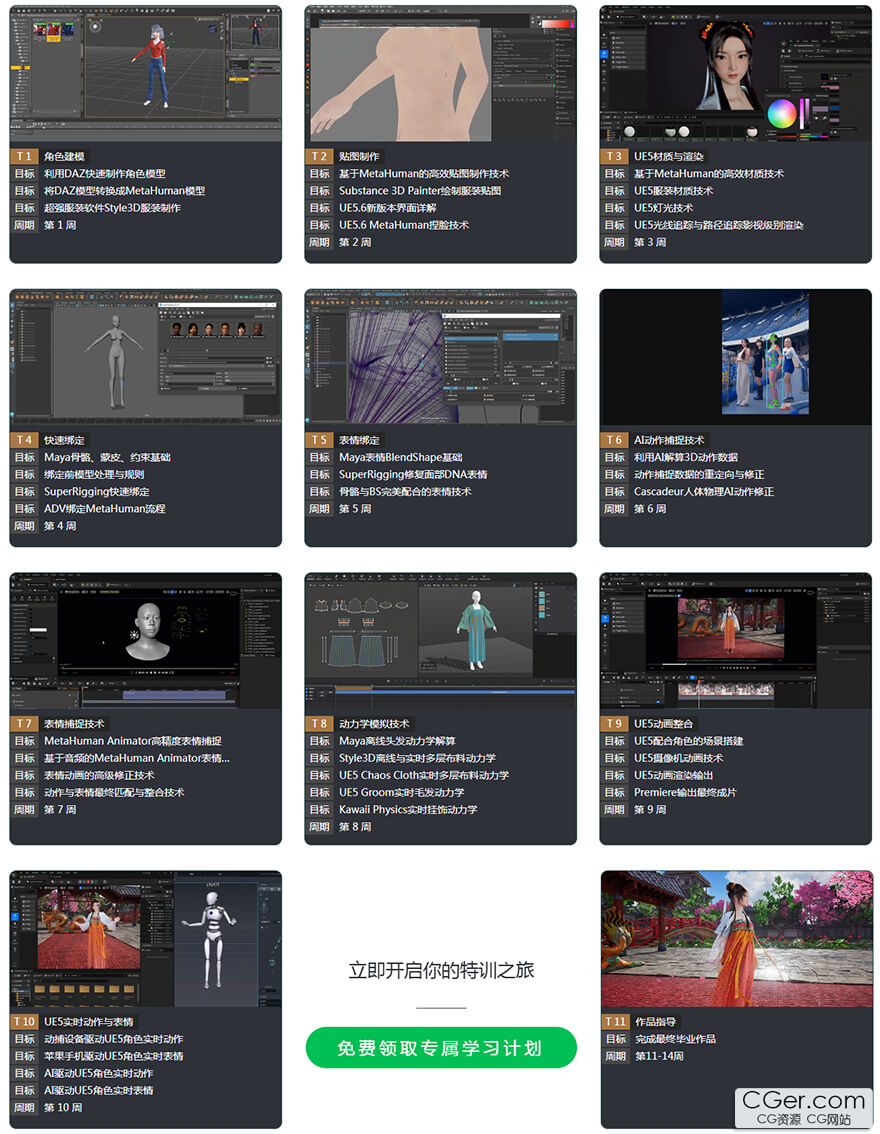Image resolution: width=880 pixels, height=1134 pixels.
Task: Click the text 骨骼与BS完美配合的表情技术
Action: click(405, 491)
